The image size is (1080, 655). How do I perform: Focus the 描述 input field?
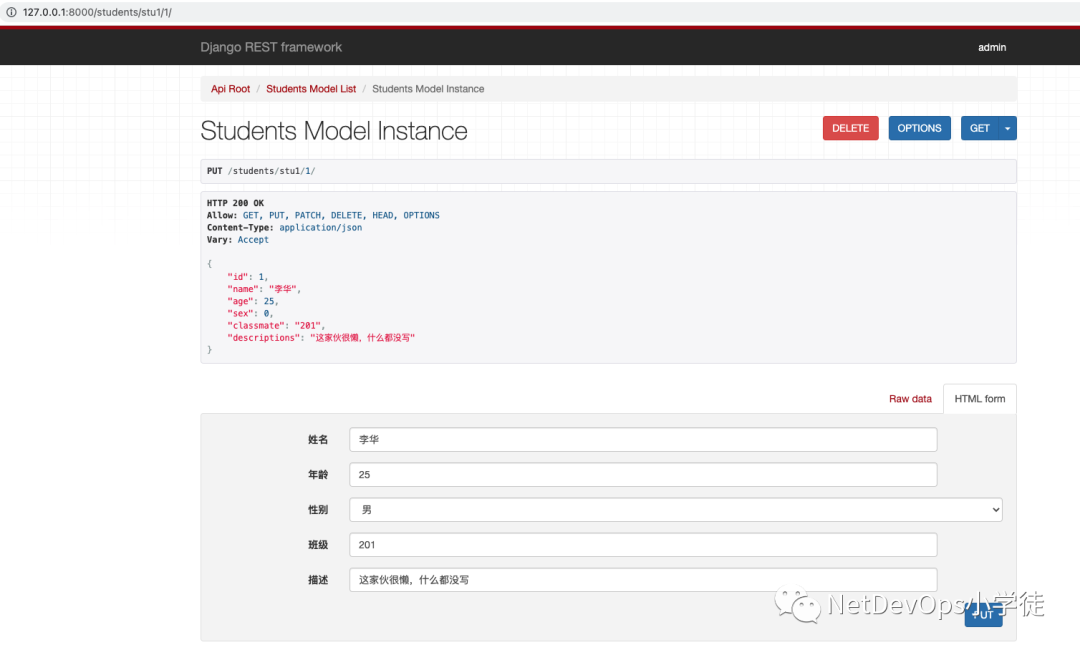pos(643,580)
